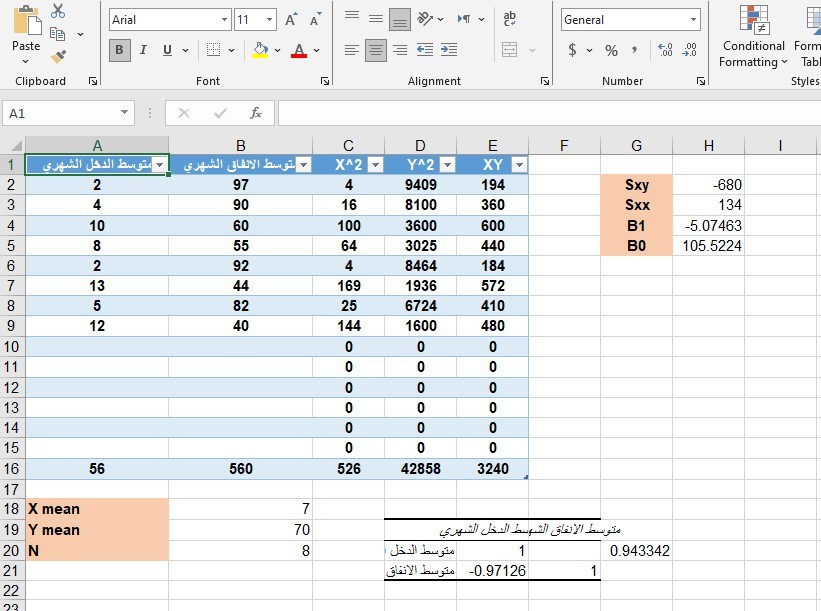
Task: Toggle Center alignment
Action: 376,50
